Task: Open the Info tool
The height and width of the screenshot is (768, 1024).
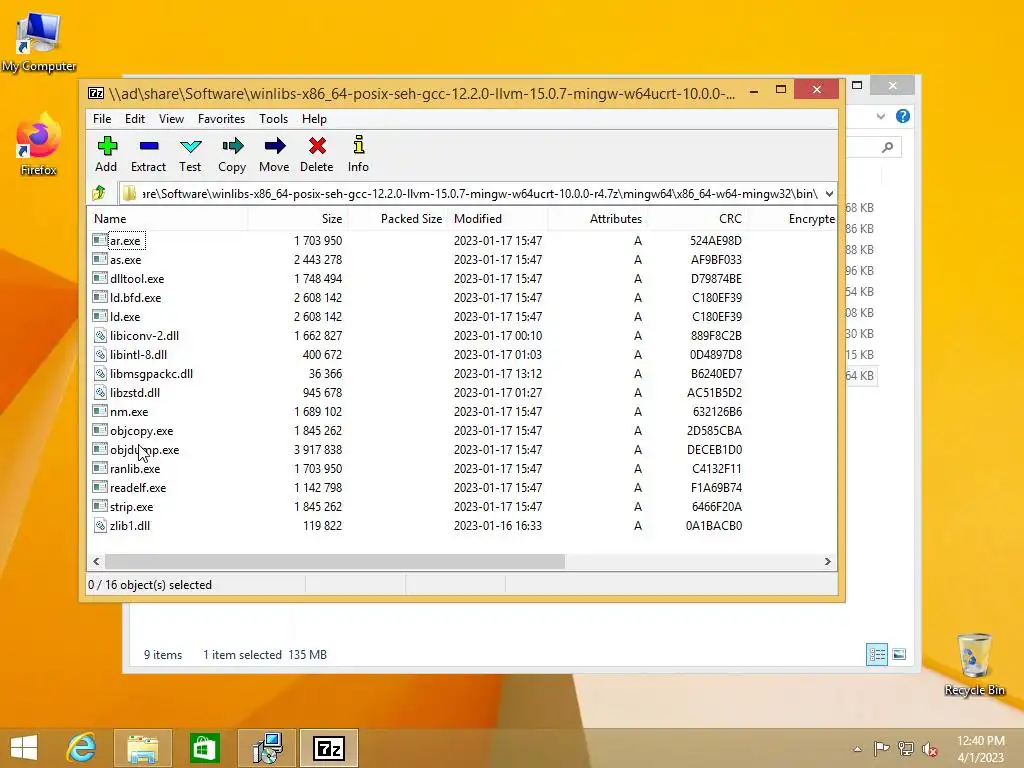Action: (x=359, y=144)
